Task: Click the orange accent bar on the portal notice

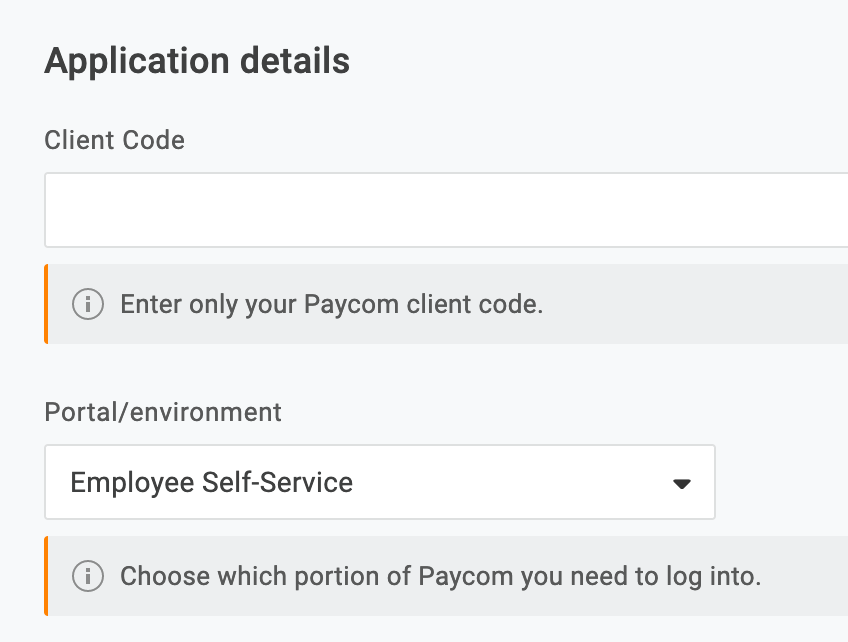Action: (47, 576)
